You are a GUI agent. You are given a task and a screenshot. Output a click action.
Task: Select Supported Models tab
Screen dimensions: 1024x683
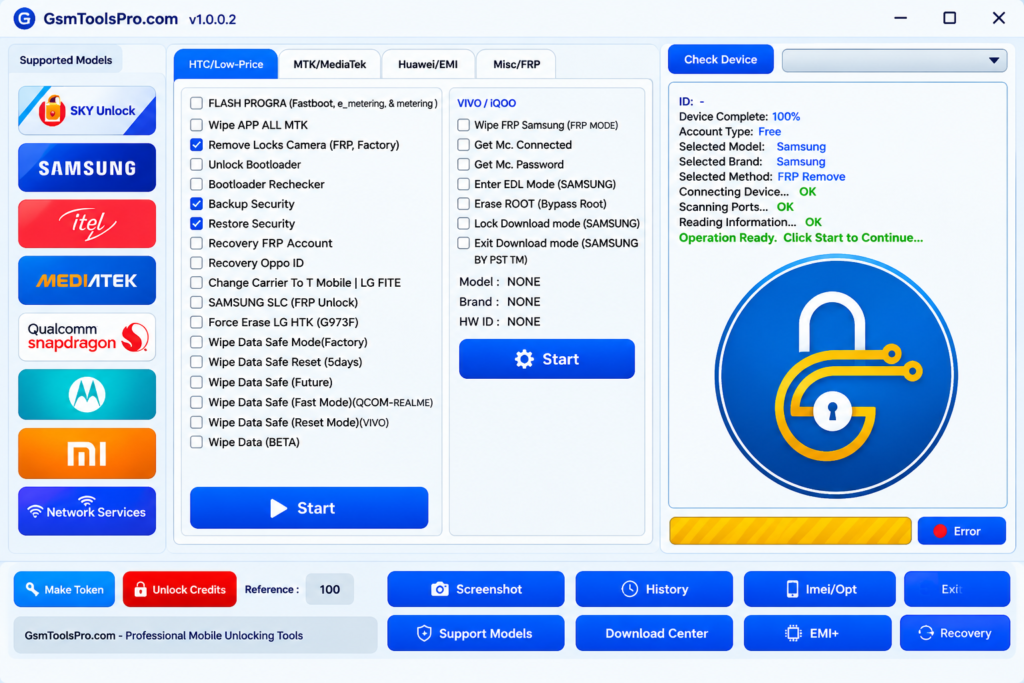coord(65,60)
